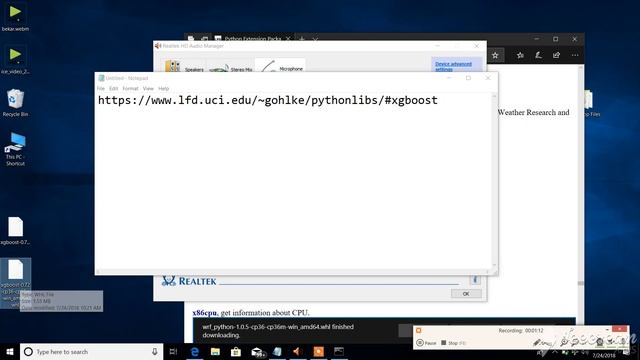Open Realtek audio manager speaker icon on taskbar
This screenshot has width=640, height=360.
[x=298, y=351]
